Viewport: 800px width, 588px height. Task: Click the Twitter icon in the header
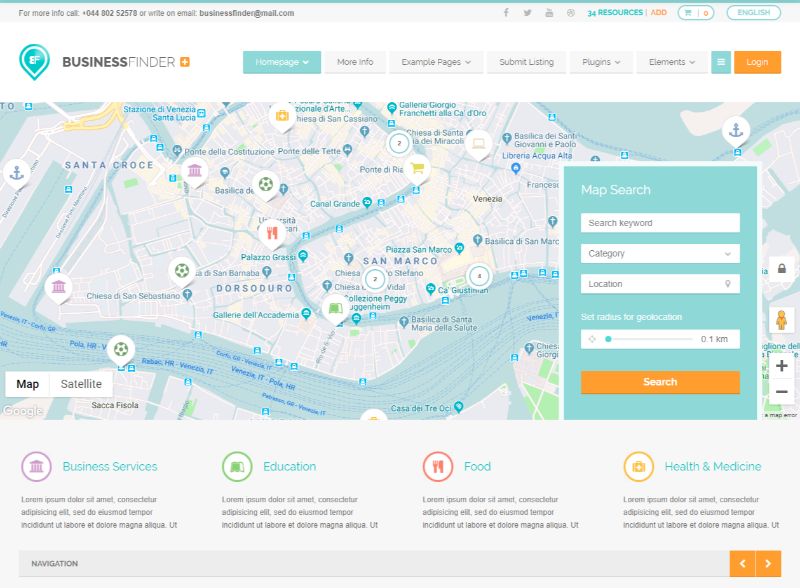point(527,12)
